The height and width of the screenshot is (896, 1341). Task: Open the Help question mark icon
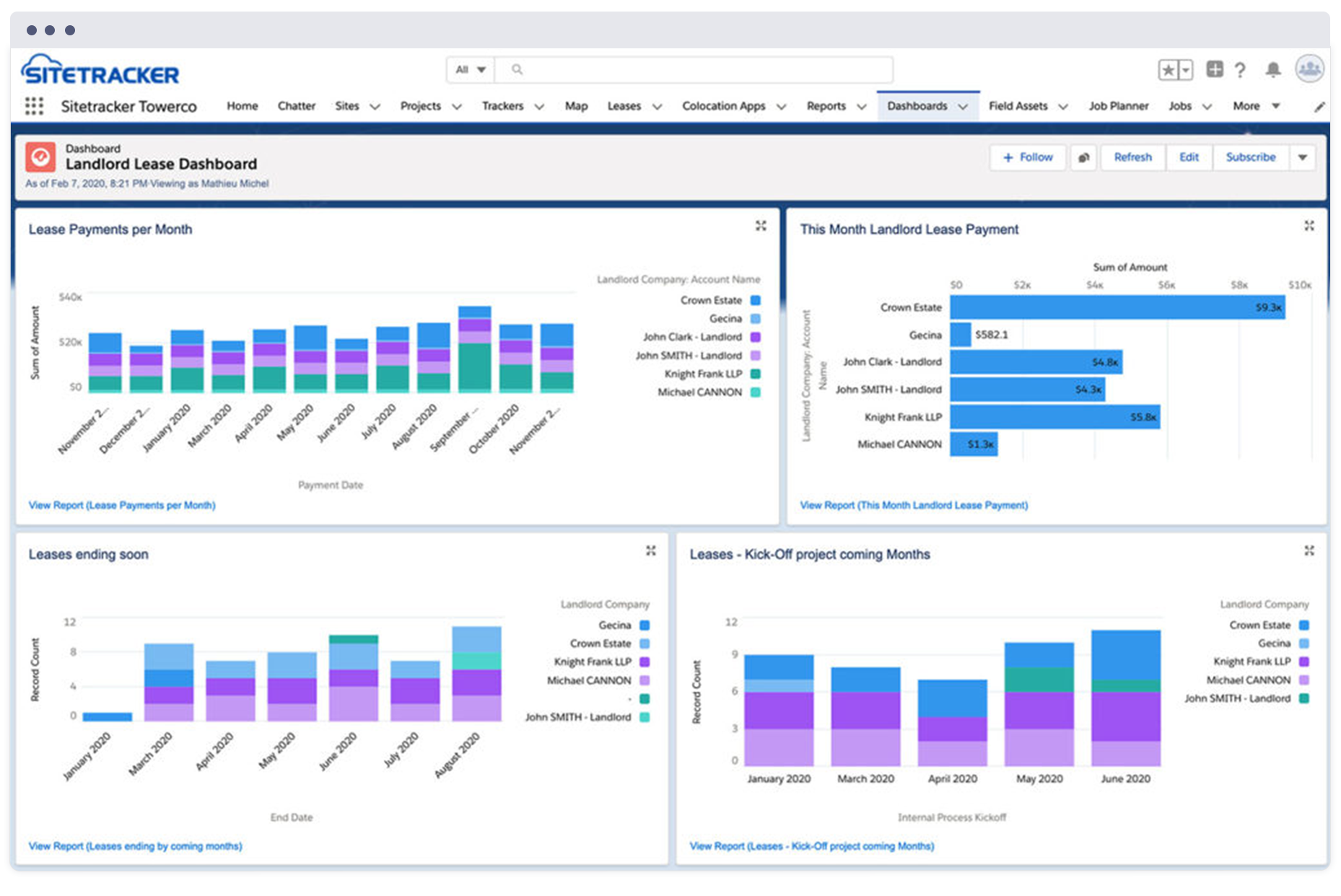click(1240, 70)
